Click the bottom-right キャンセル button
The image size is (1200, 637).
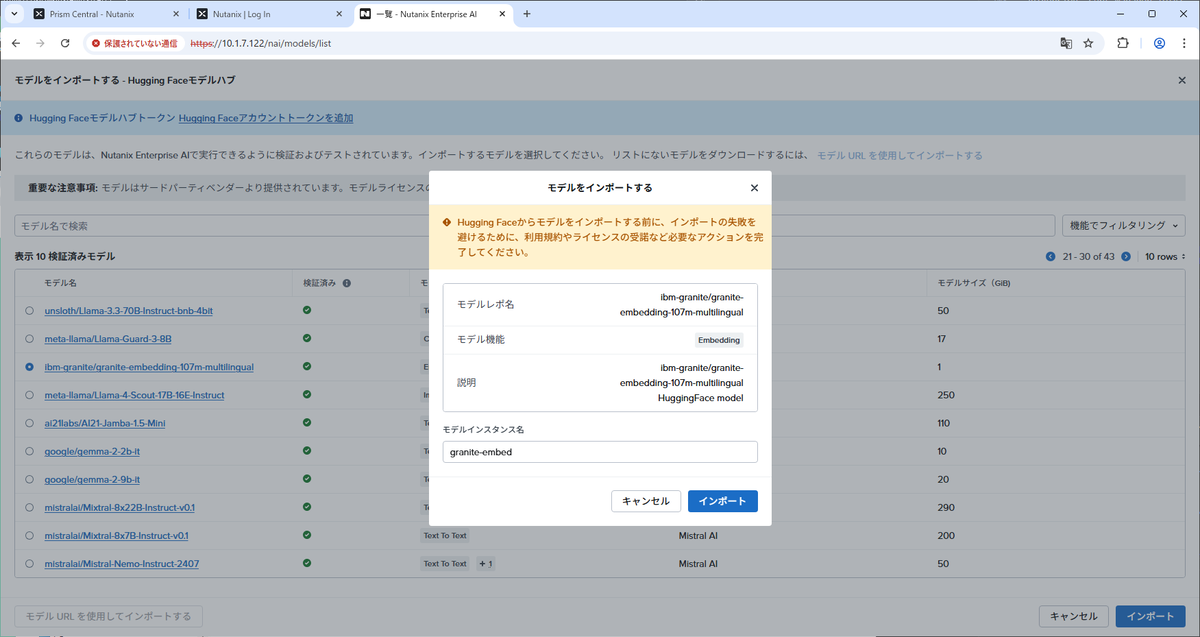1074,616
